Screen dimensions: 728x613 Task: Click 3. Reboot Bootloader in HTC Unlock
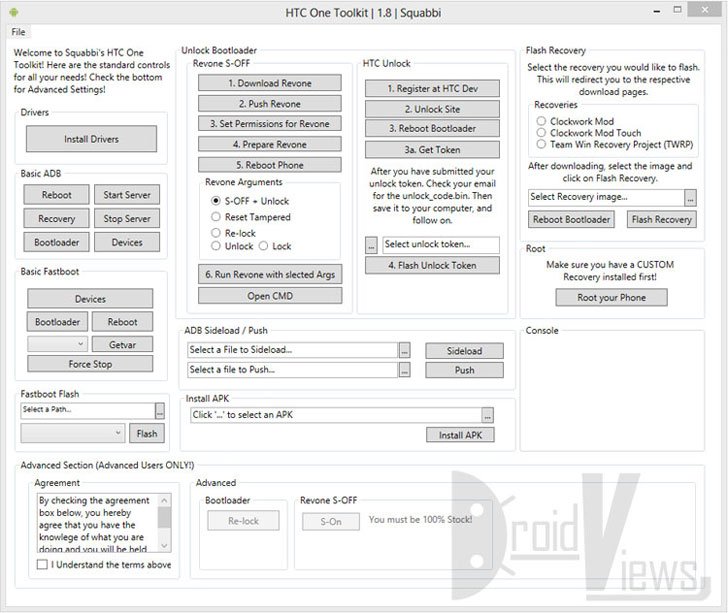(x=432, y=128)
